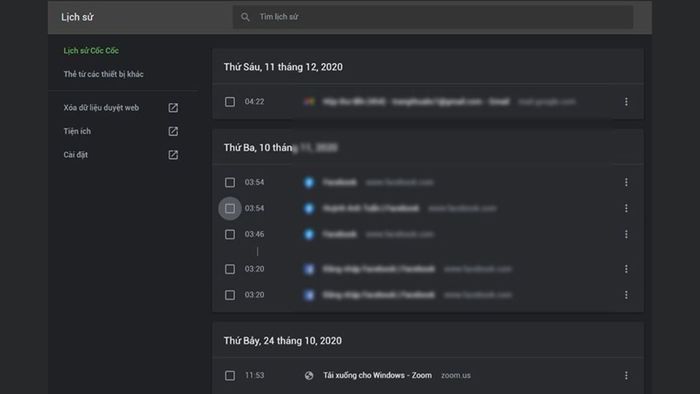Screen dimensions: 700x394
Task: Open the blurred Gmail history entry title
Action: (416, 102)
